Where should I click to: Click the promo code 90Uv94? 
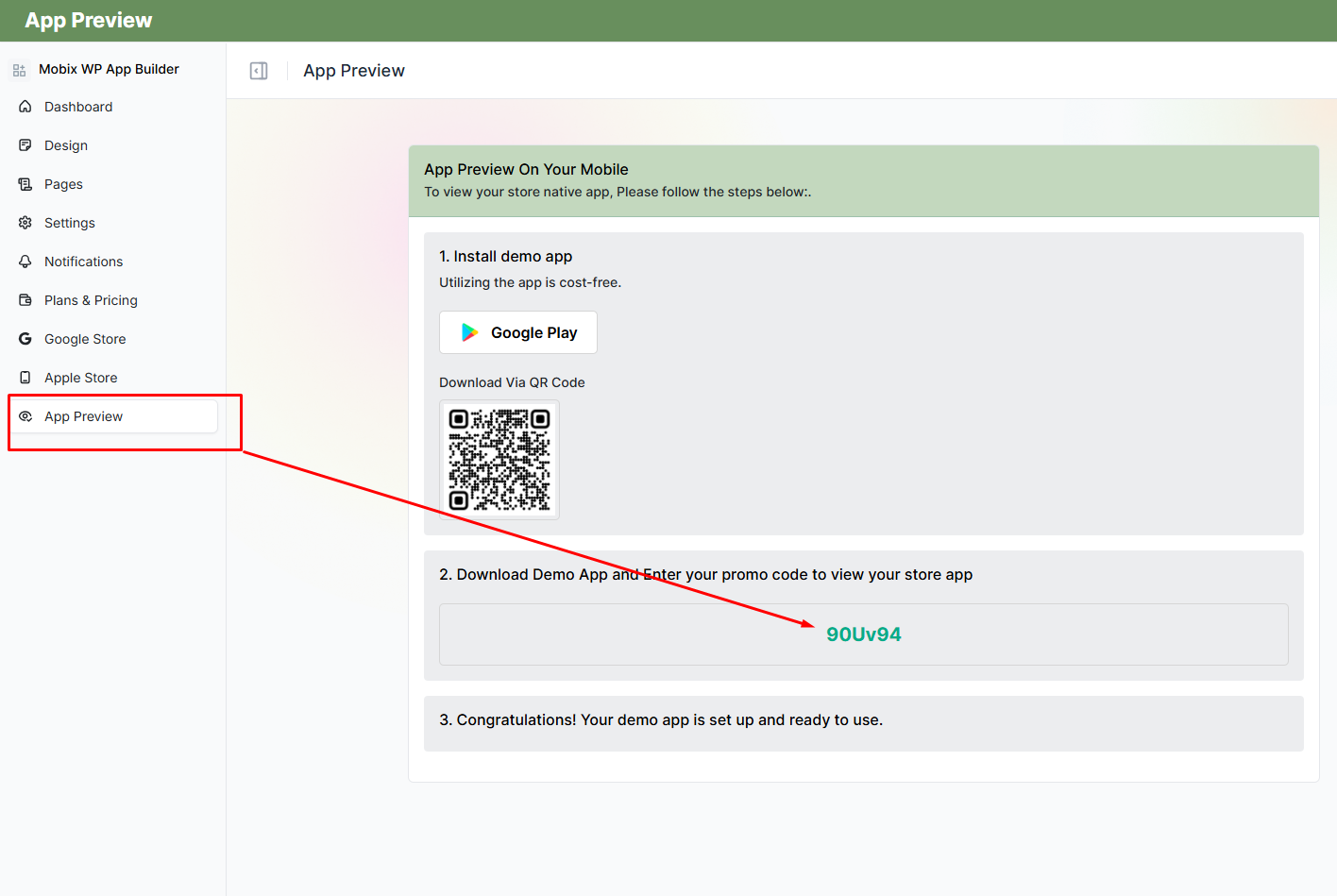864,634
